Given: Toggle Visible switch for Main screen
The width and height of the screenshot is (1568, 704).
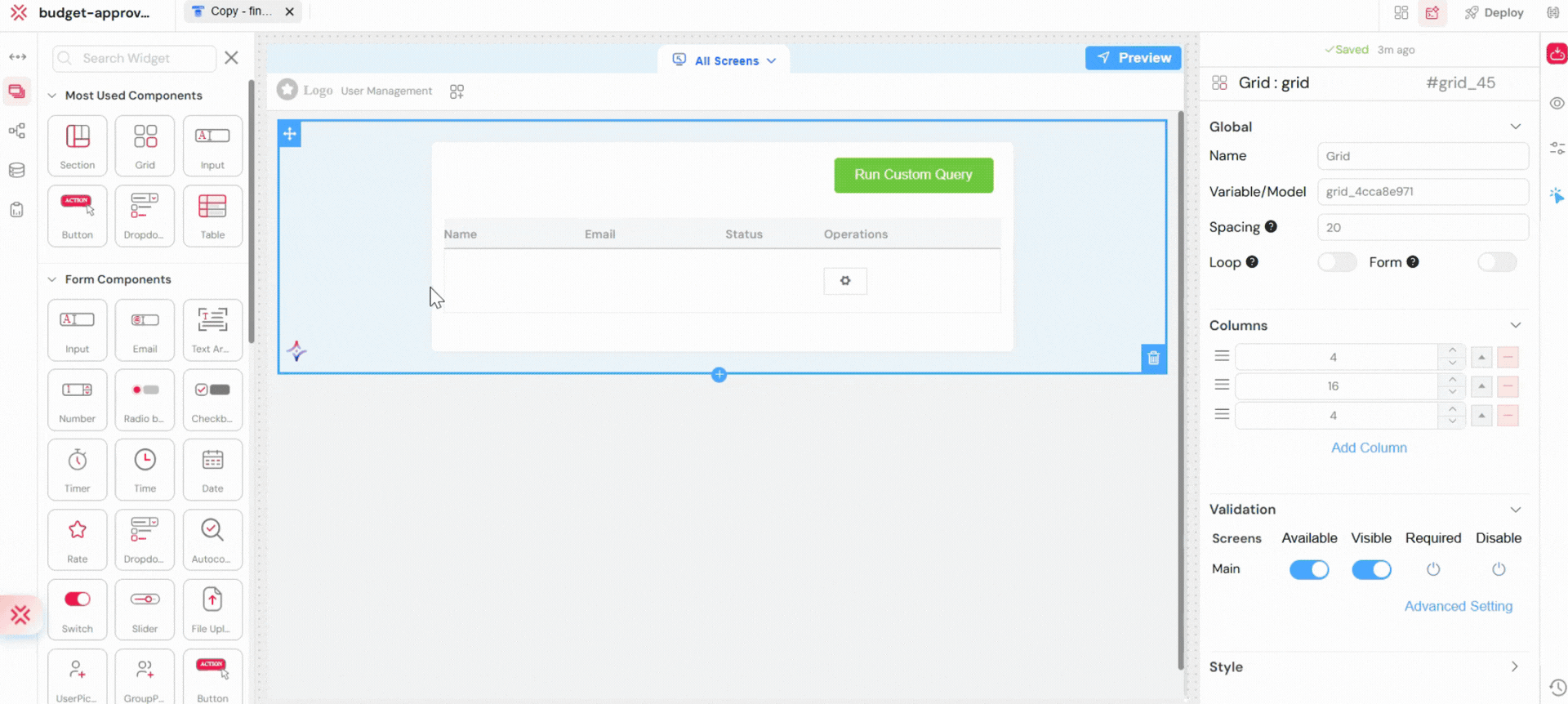Looking at the screenshot, I should click(x=1371, y=569).
